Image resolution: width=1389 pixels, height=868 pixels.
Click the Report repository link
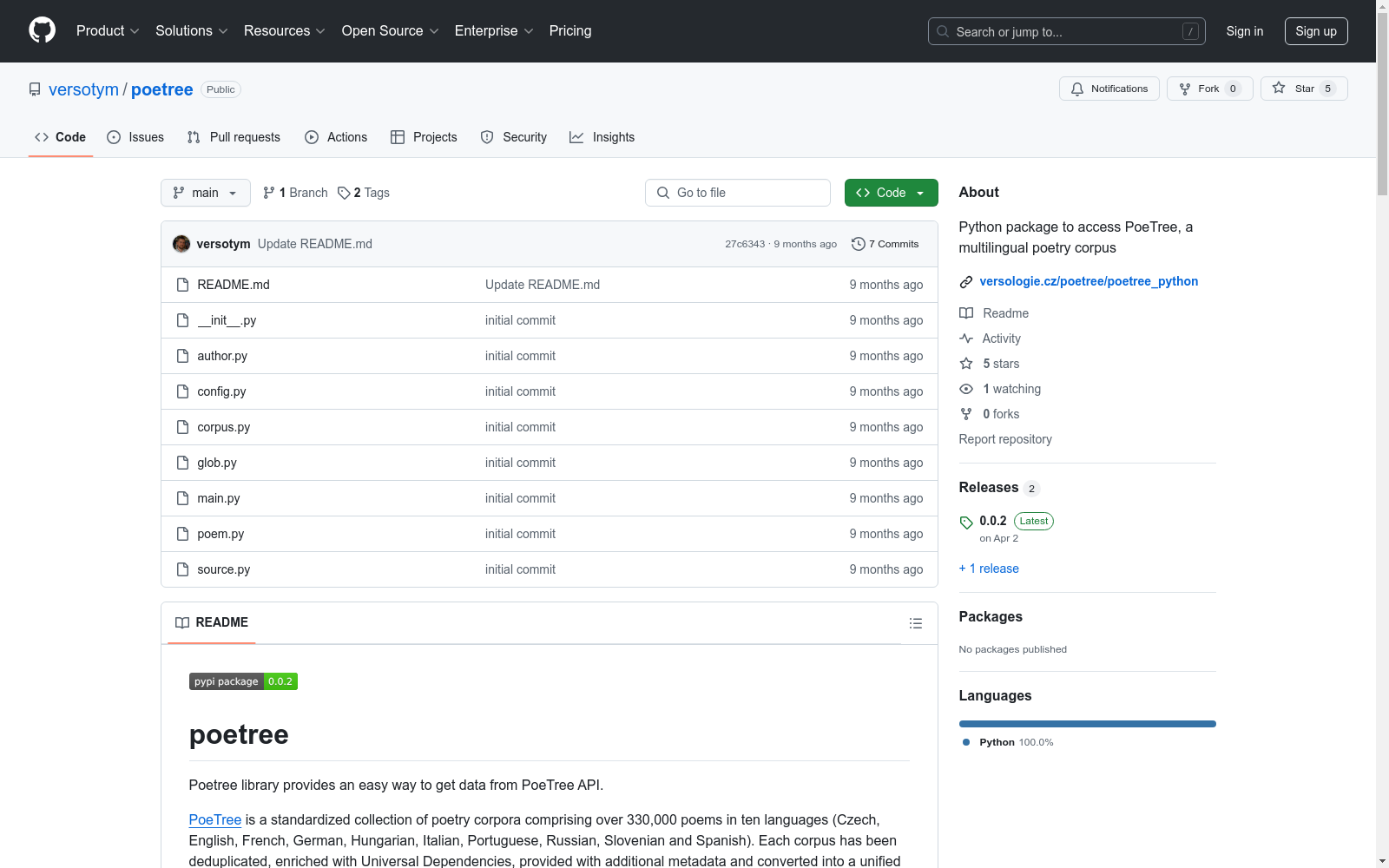click(x=1005, y=439)
